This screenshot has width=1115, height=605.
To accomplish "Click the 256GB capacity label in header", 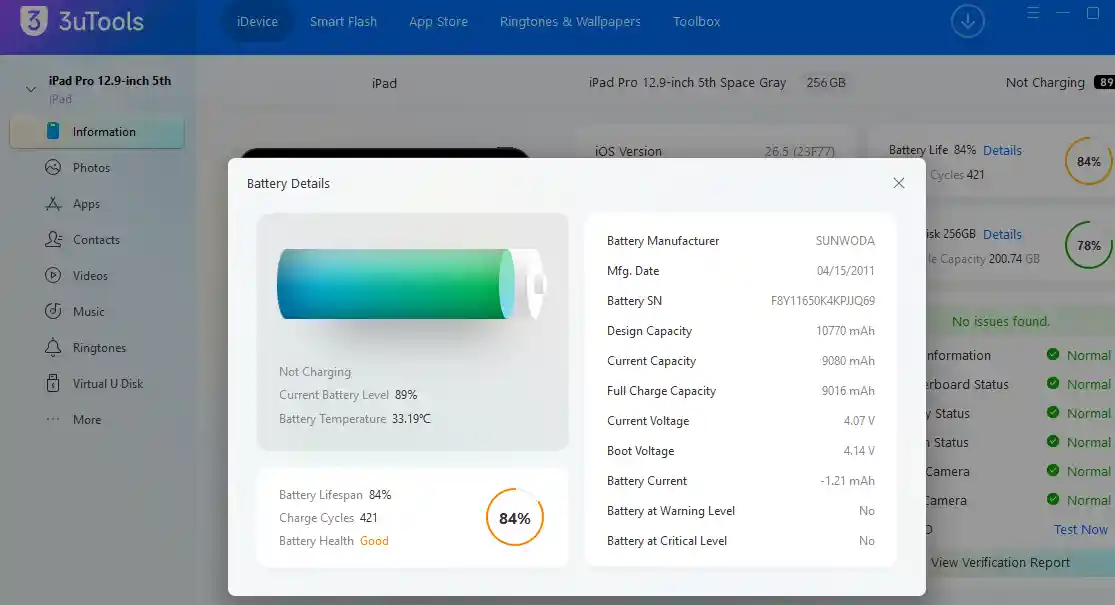I will (x=826, y=82).
